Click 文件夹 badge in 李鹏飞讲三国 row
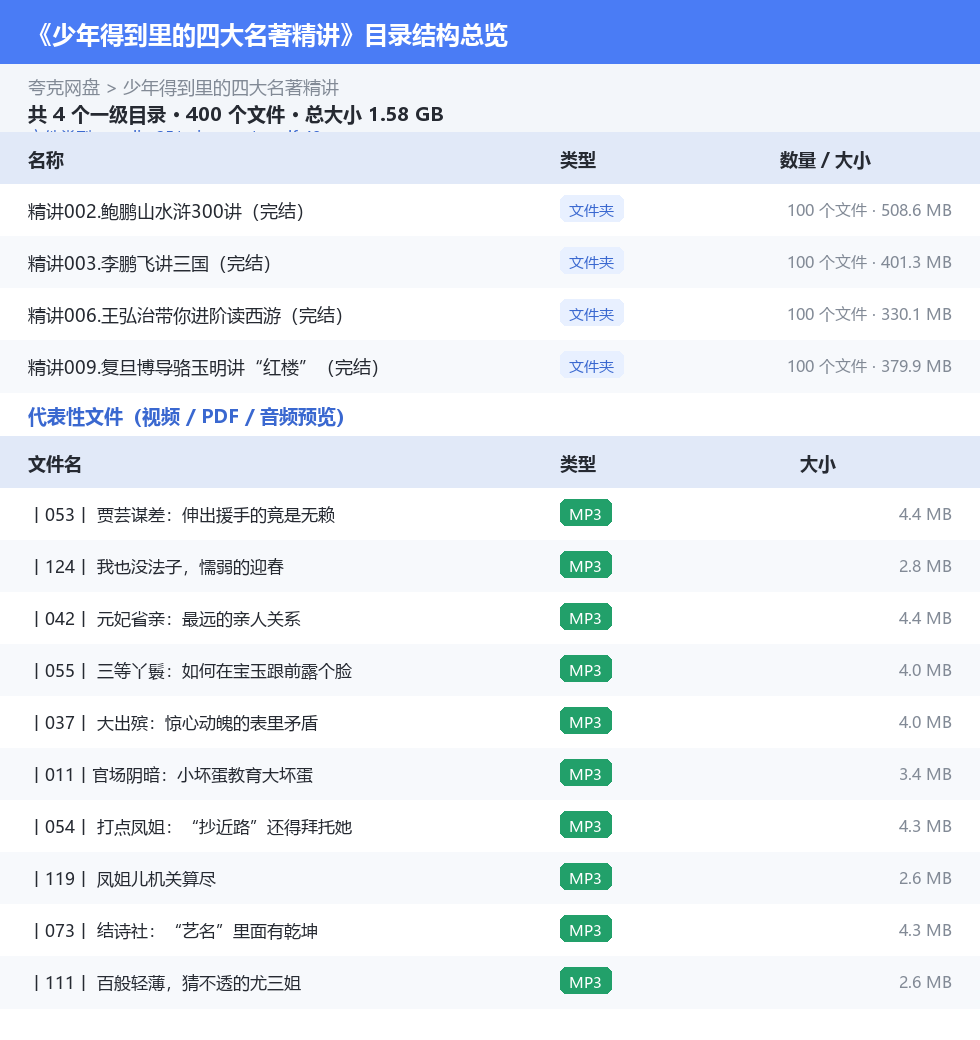The image size is (980, 1040). (x=591, y=261)
